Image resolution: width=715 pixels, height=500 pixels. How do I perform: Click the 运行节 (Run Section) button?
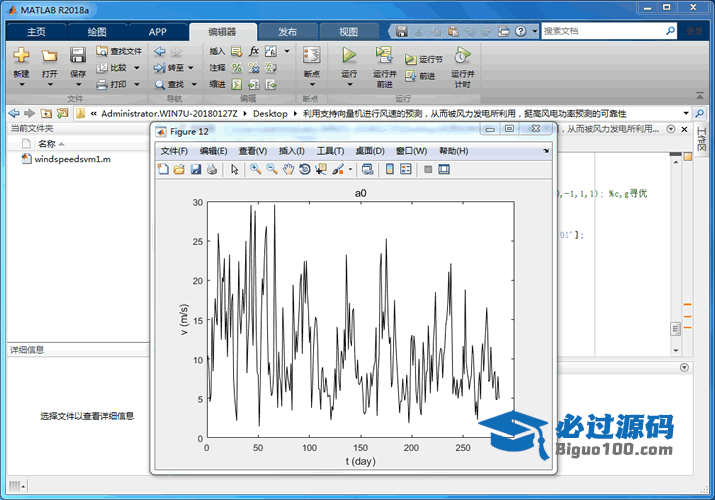[424, 60]
